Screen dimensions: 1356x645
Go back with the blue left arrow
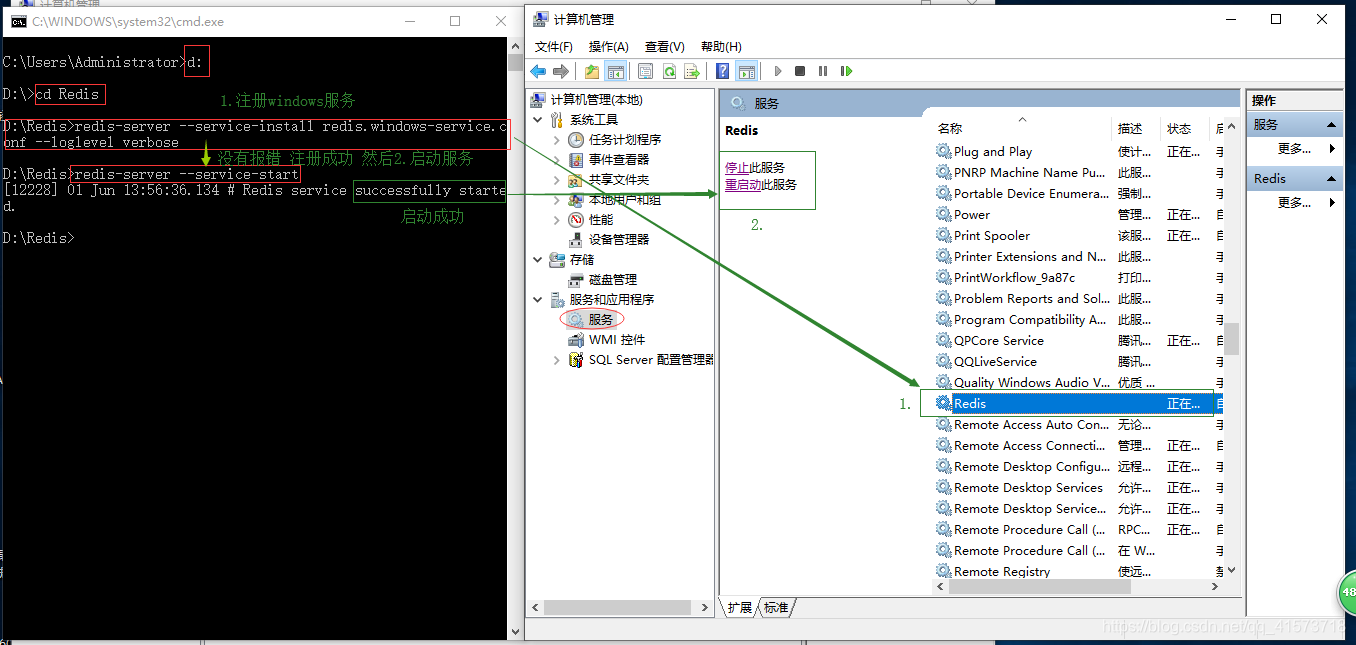pos(538,71)
